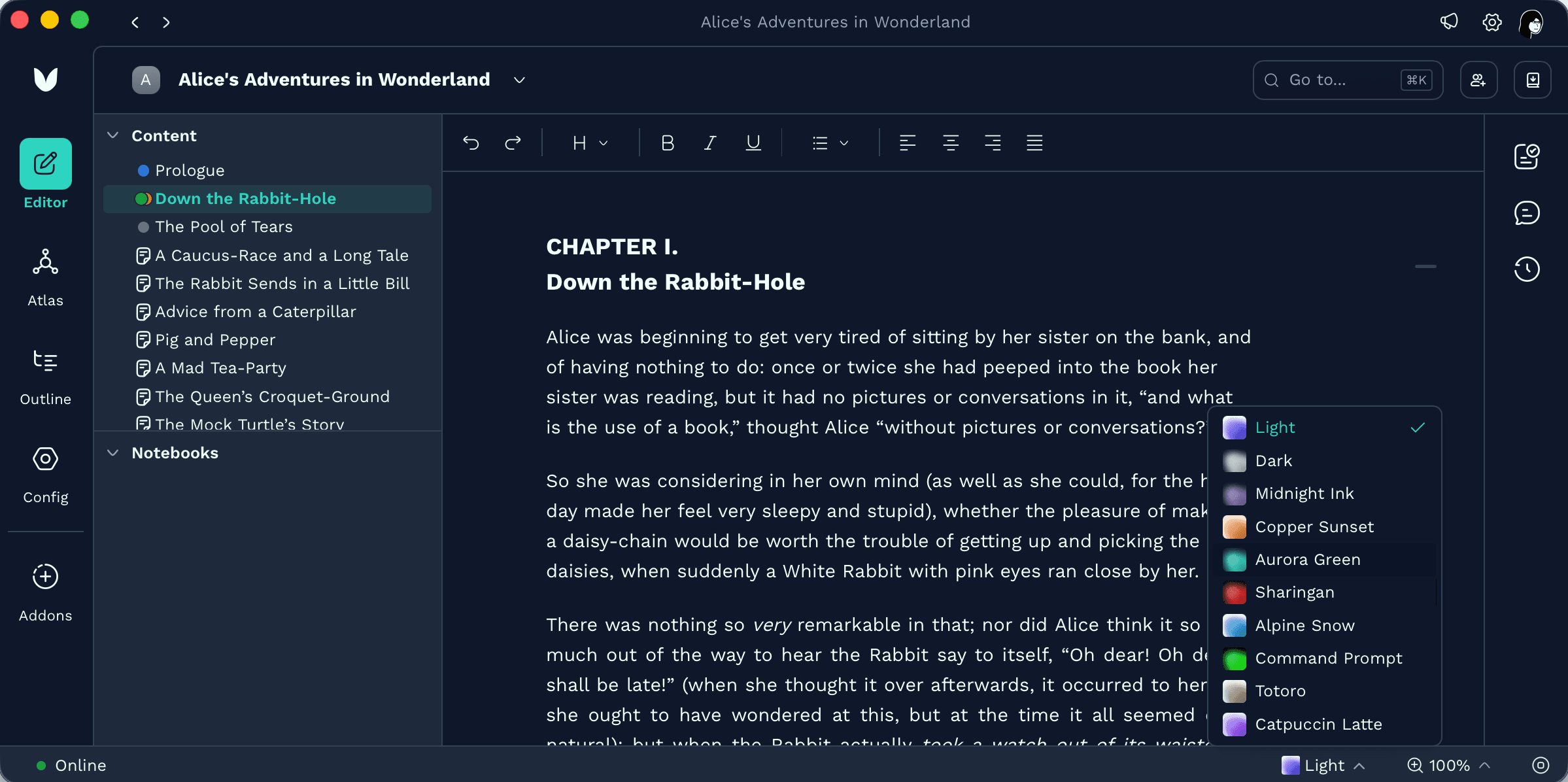Open the Addons section

(x=45, y=592)
